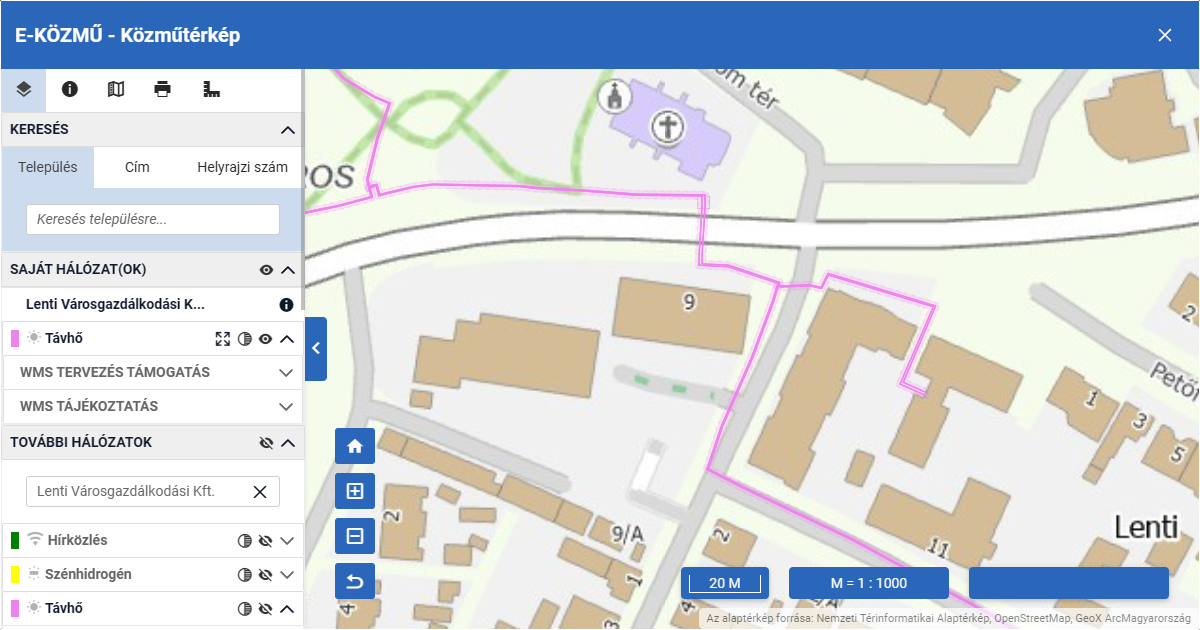Show the bottom Távhő layer
1200x630 pixels.
tap(266, 608)
